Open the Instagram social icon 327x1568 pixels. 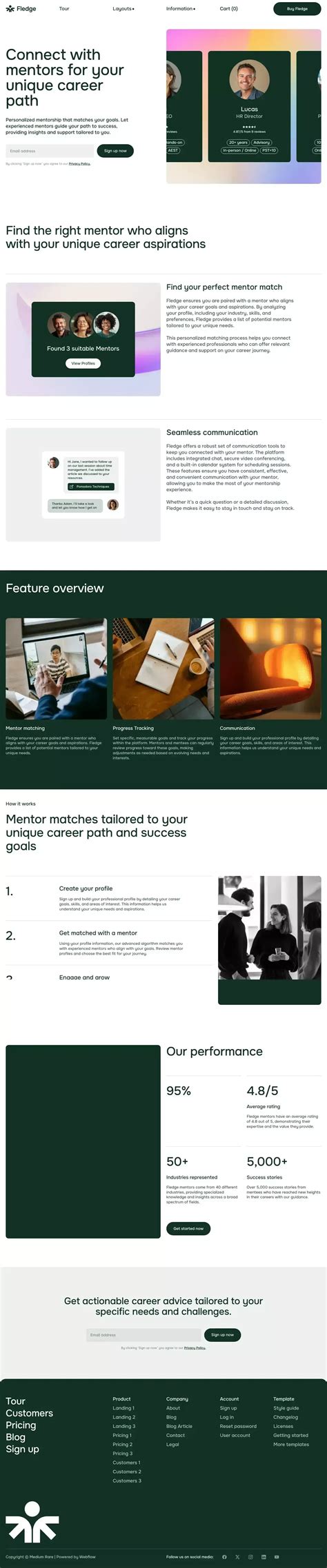250,1557
